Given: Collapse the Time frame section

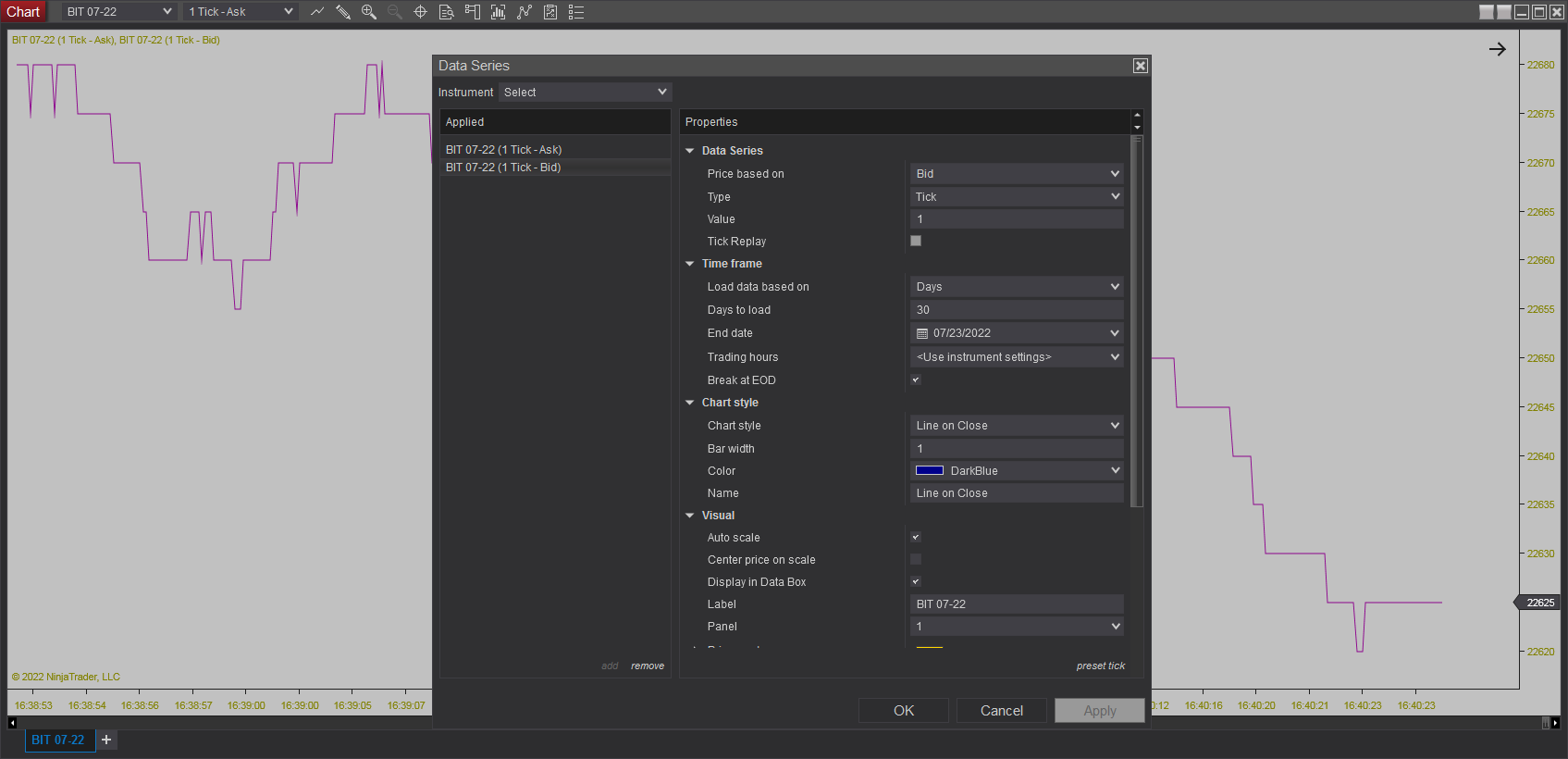Looking at the screenshot, I should click(690, 264).
